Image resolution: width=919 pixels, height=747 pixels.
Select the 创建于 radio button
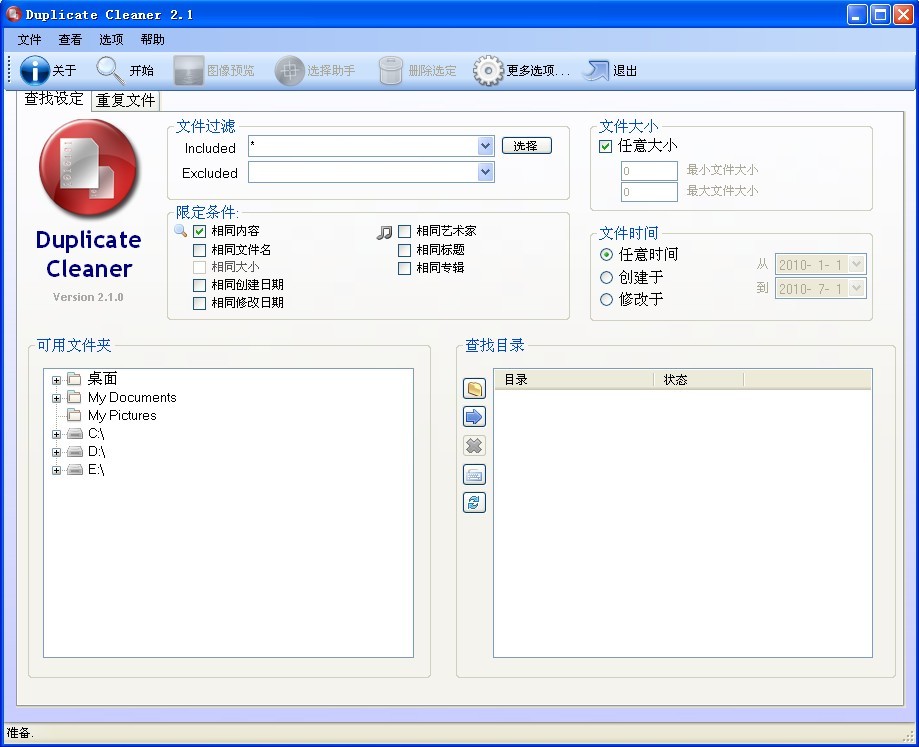606,277
